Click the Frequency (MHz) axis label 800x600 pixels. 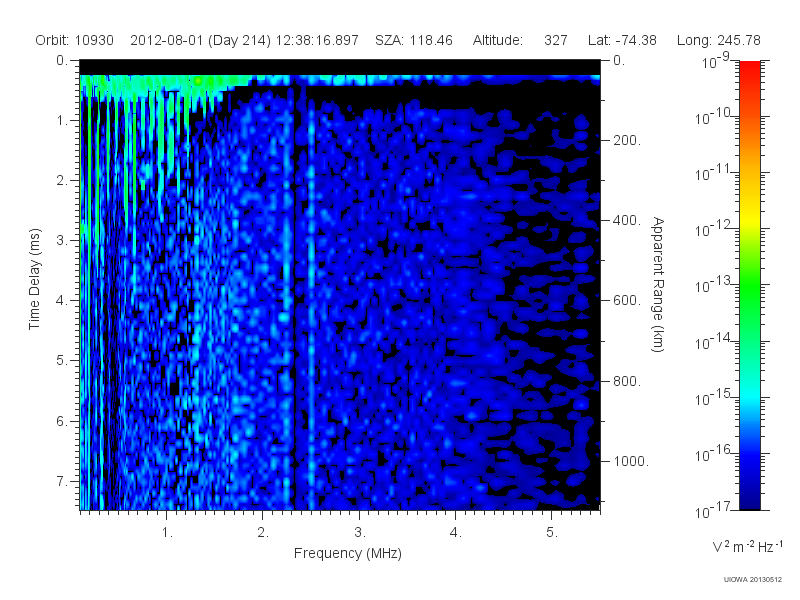pyautogui.click(x=347, y=553)
